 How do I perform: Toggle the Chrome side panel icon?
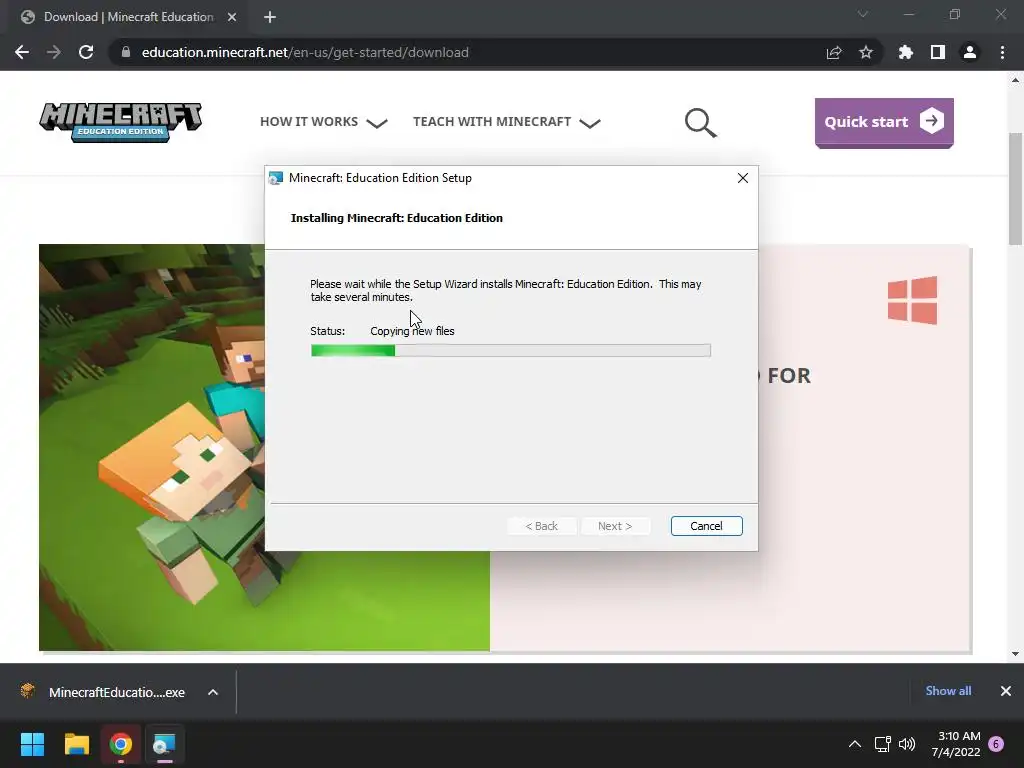click(x=938, y=52)
